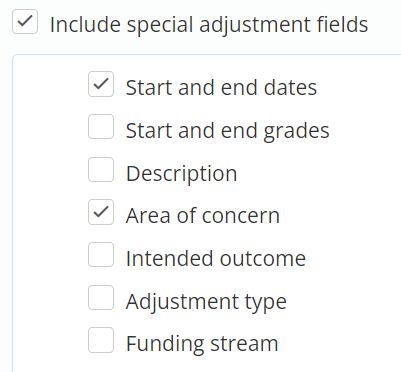
Task: Toggle off the checkmark beside Area of concern
Action: point(101,212)
